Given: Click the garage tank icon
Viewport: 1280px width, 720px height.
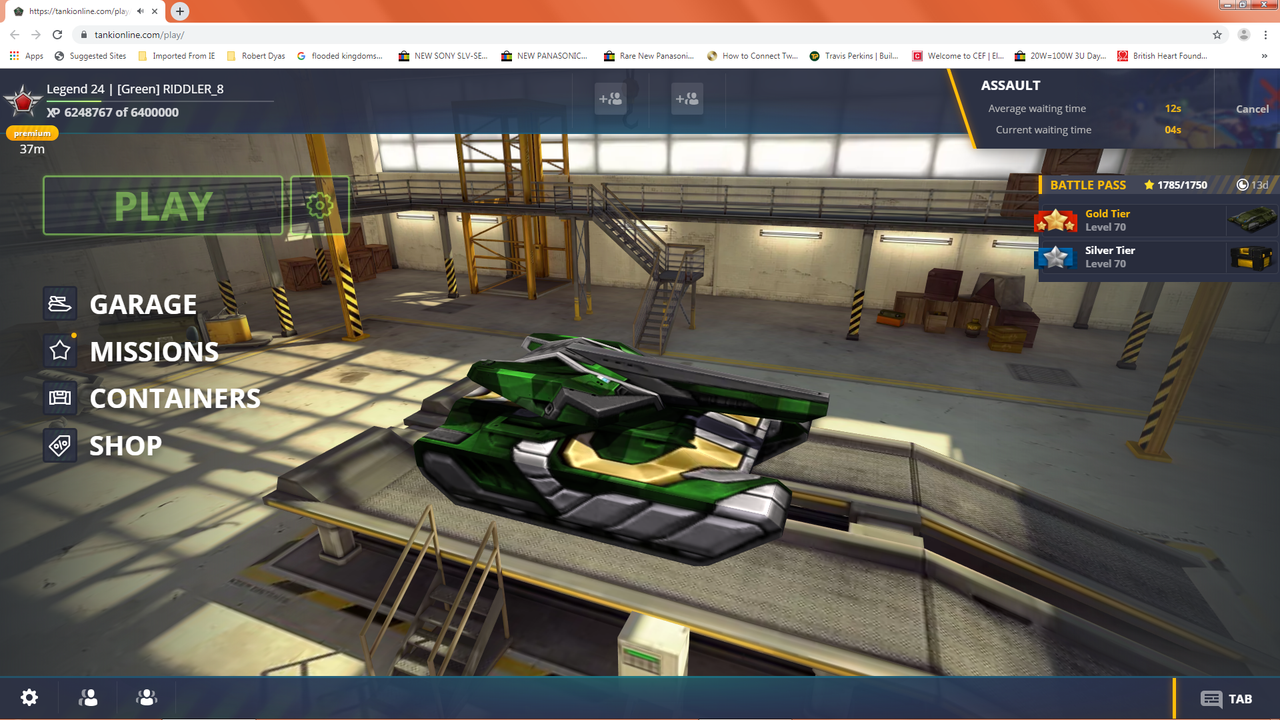Looking at the screenshot, I should 60,303.
